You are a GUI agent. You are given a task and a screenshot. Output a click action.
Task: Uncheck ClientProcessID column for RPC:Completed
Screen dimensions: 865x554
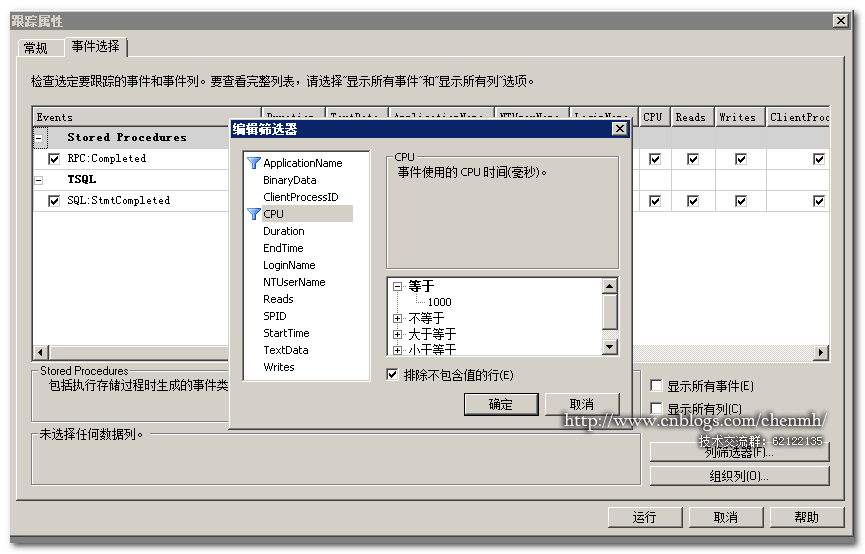[819, 159]
